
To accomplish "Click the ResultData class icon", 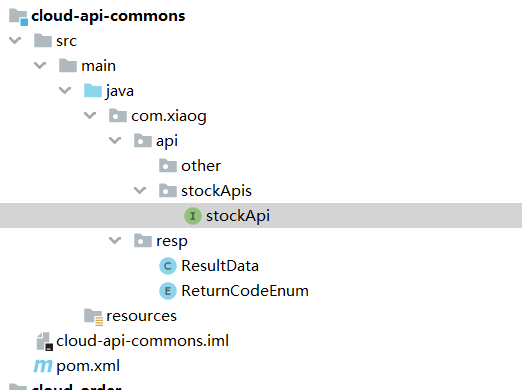I will click(168, 266).
